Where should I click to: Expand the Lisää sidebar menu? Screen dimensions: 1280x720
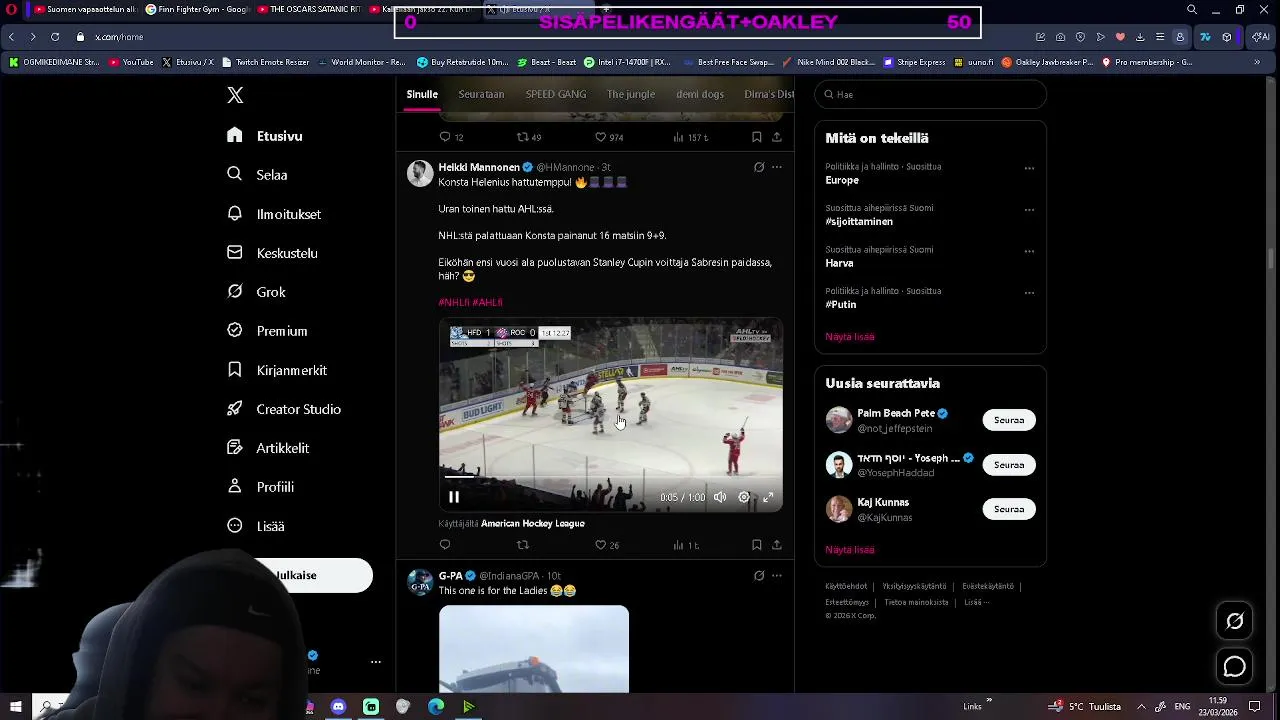(x=256, y=526)
